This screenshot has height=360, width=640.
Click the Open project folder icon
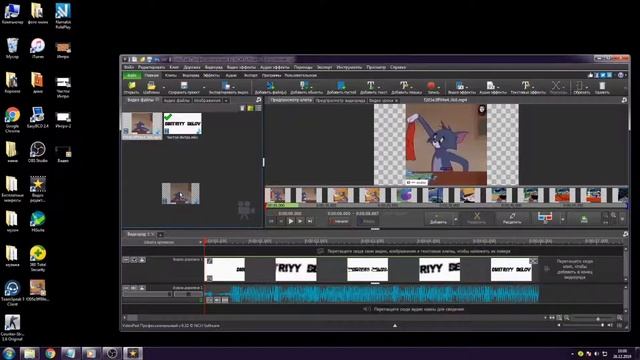[131, 86]
